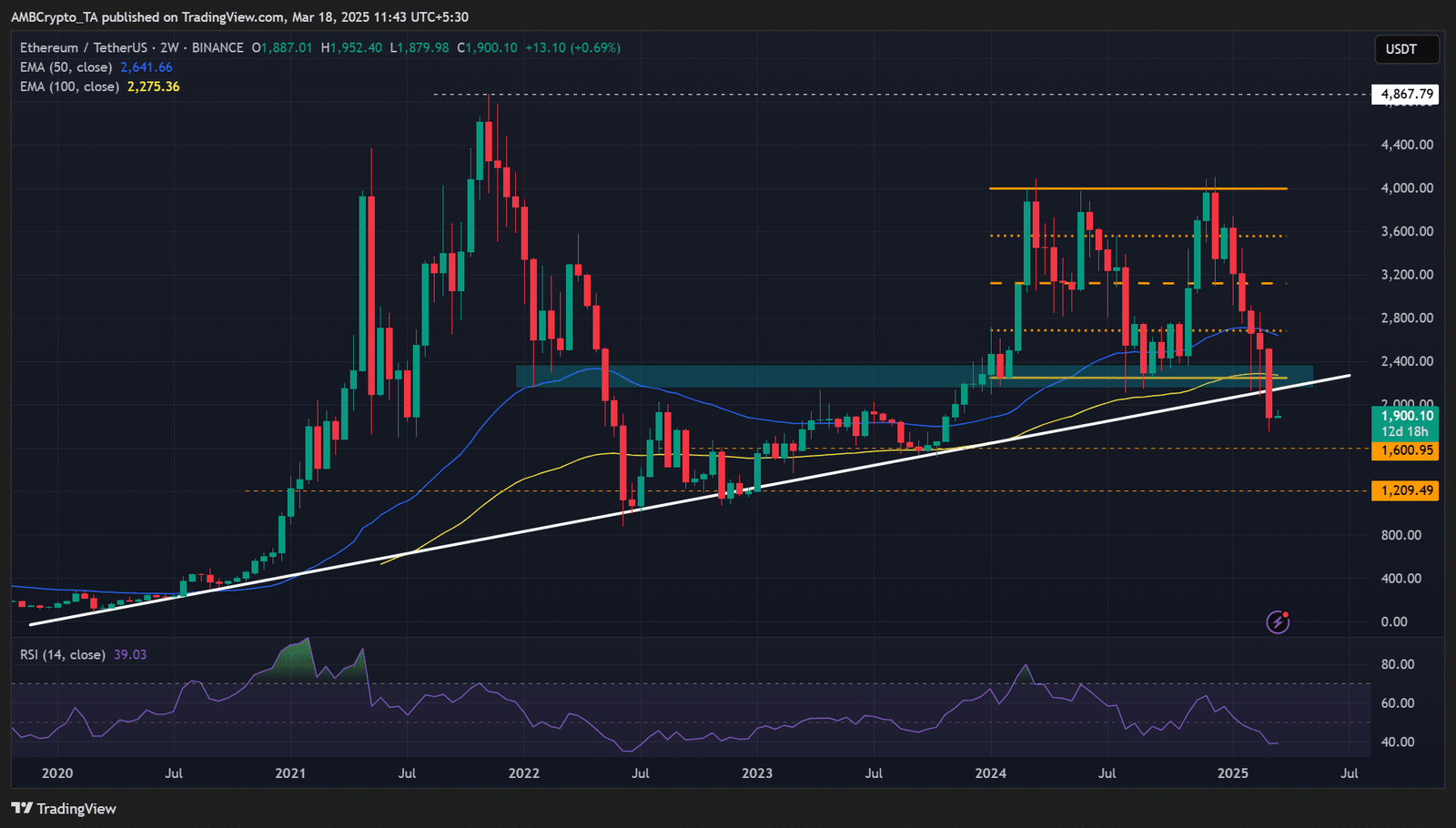Click the blue EMA 50 value 2,641.66
1456x828 pixels.
coord(147,67)
